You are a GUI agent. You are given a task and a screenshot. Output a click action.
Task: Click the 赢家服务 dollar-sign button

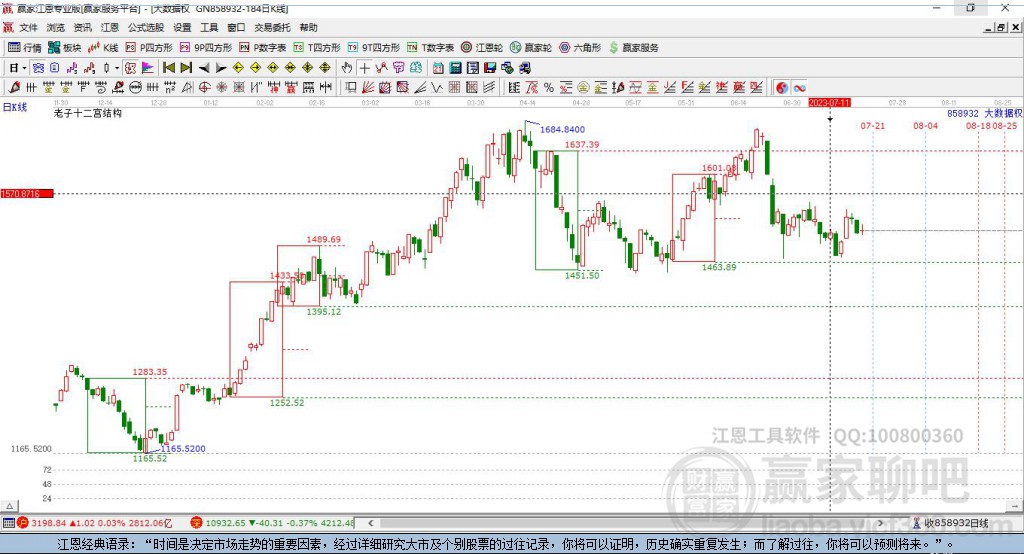pos(633,48)
